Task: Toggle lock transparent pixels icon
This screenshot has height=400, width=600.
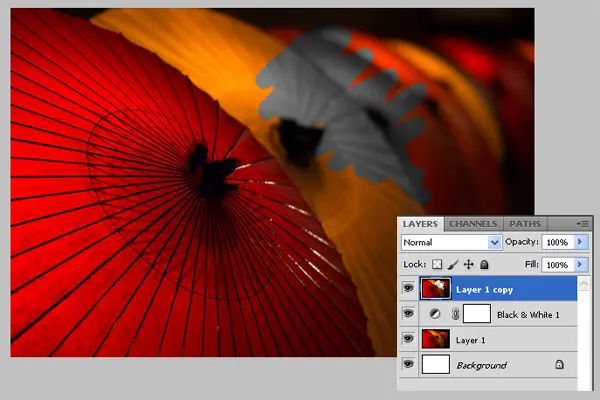Action: pyautogui.click(x=437, y=264)
